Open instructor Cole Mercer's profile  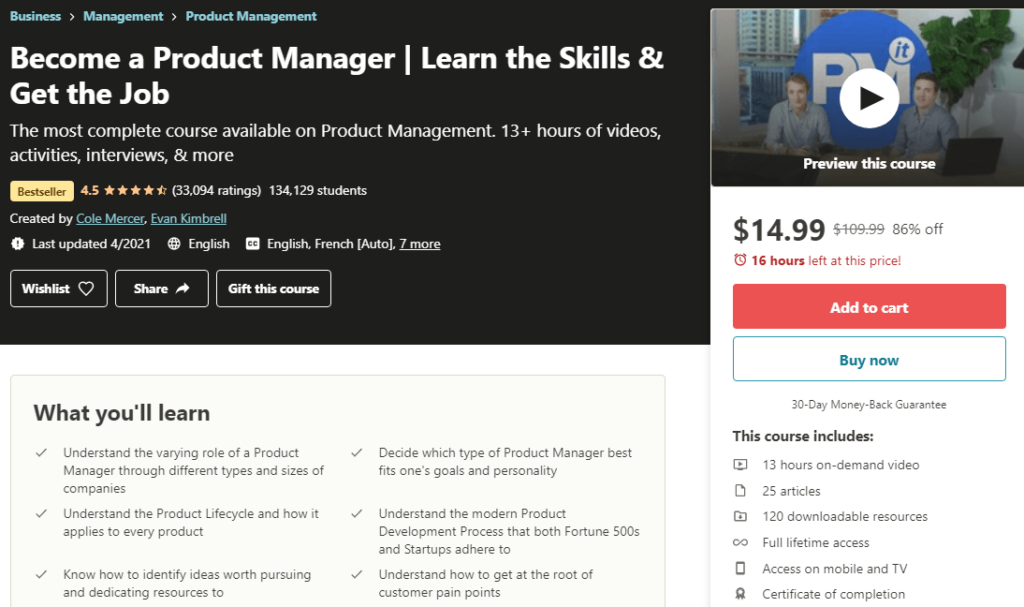click(109, 218)
